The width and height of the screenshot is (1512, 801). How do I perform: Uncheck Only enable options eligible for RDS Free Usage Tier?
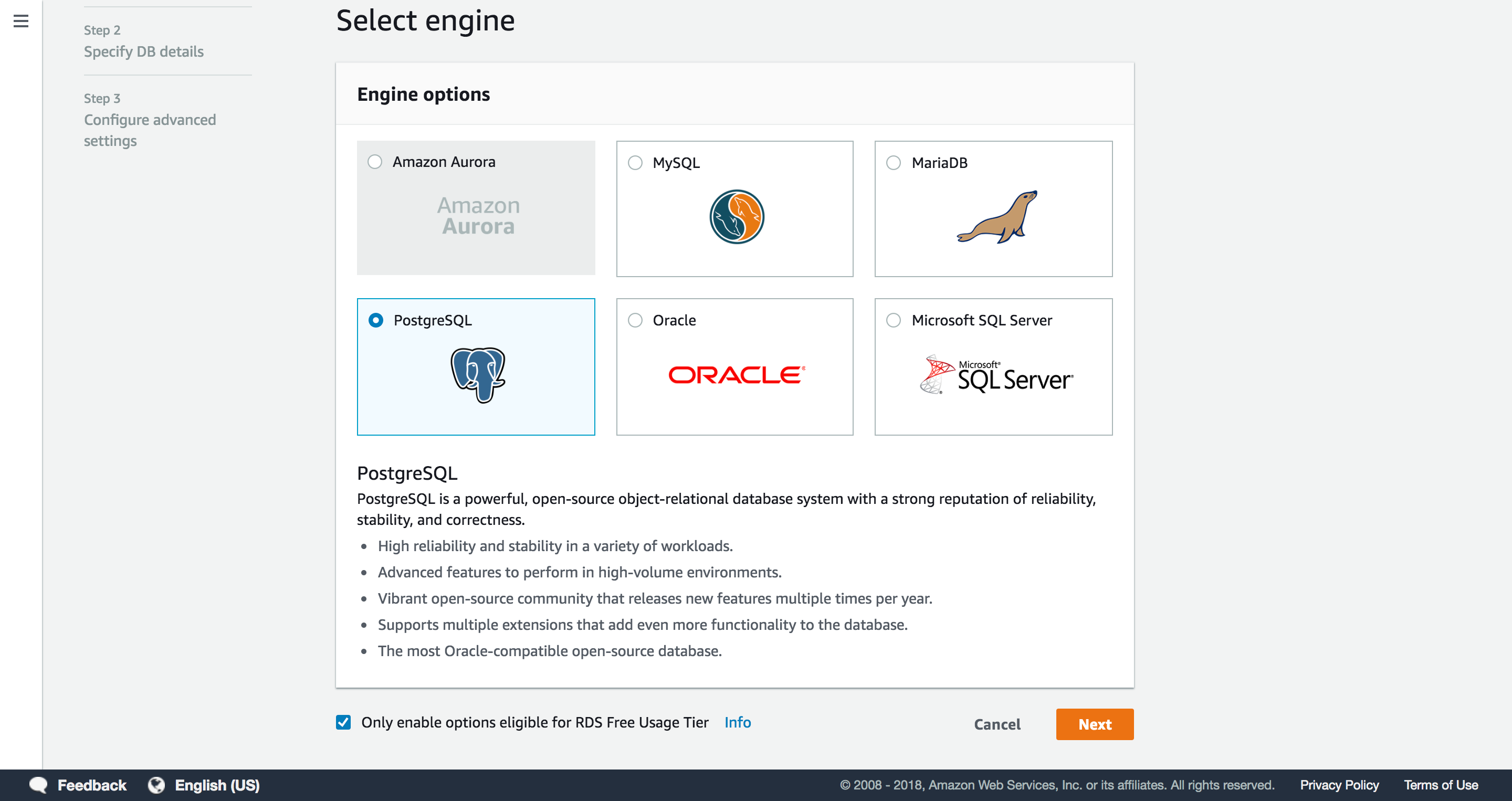point(343,723)
